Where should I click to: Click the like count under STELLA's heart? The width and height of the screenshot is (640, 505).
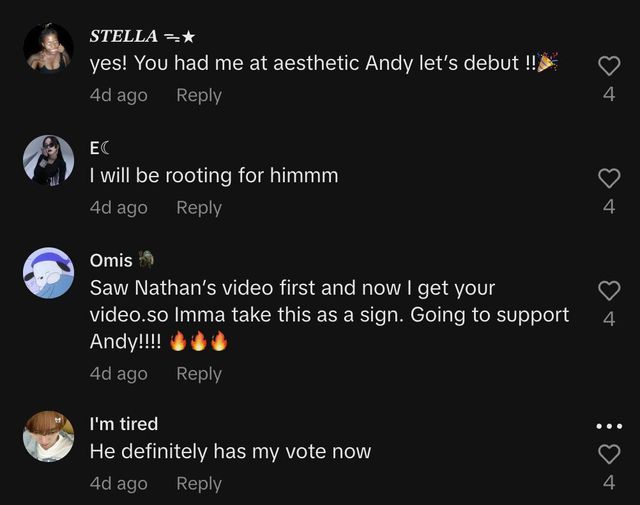[609, 96]
